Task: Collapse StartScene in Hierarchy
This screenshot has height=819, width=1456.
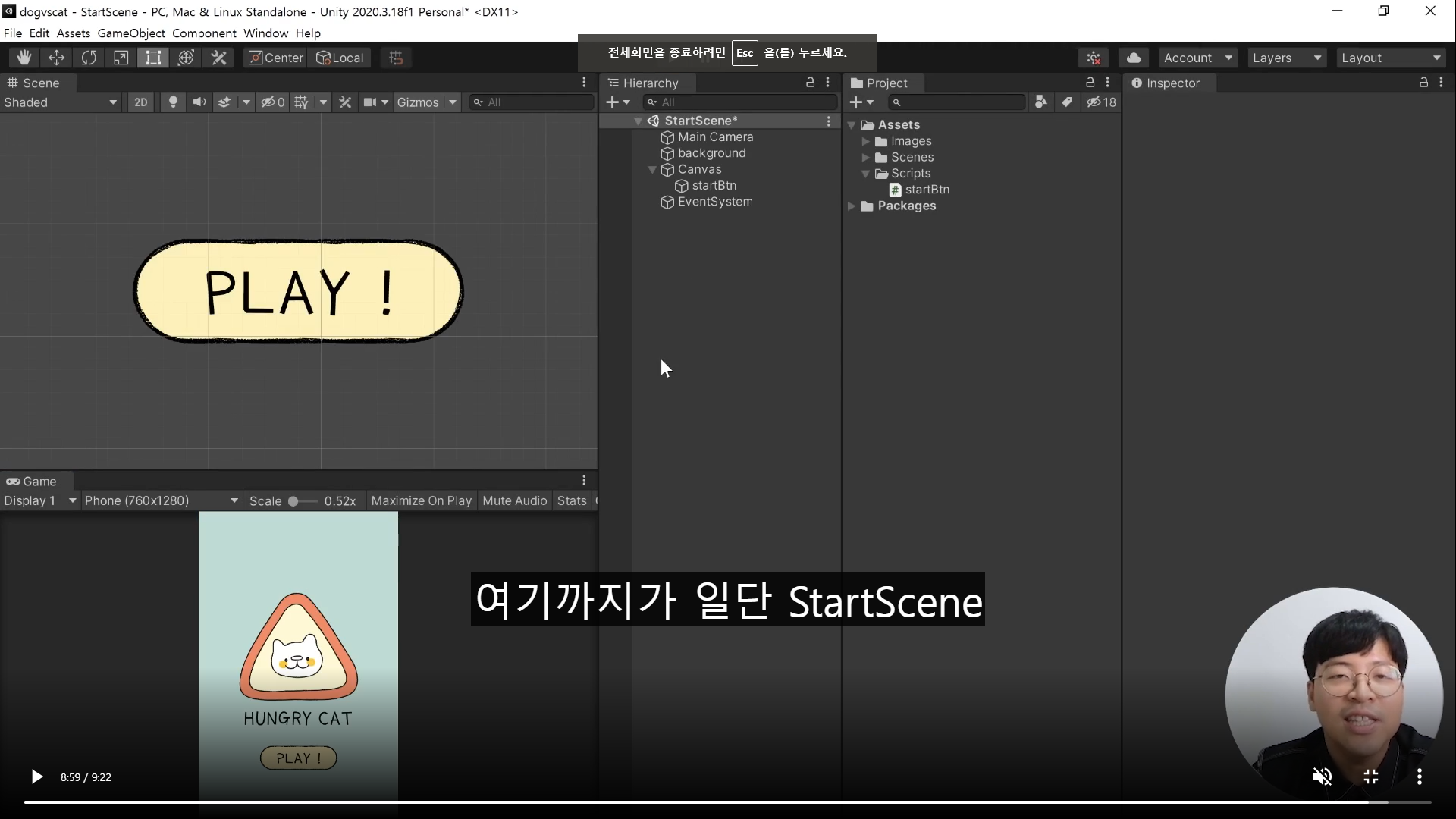Action: click(639, 121)
